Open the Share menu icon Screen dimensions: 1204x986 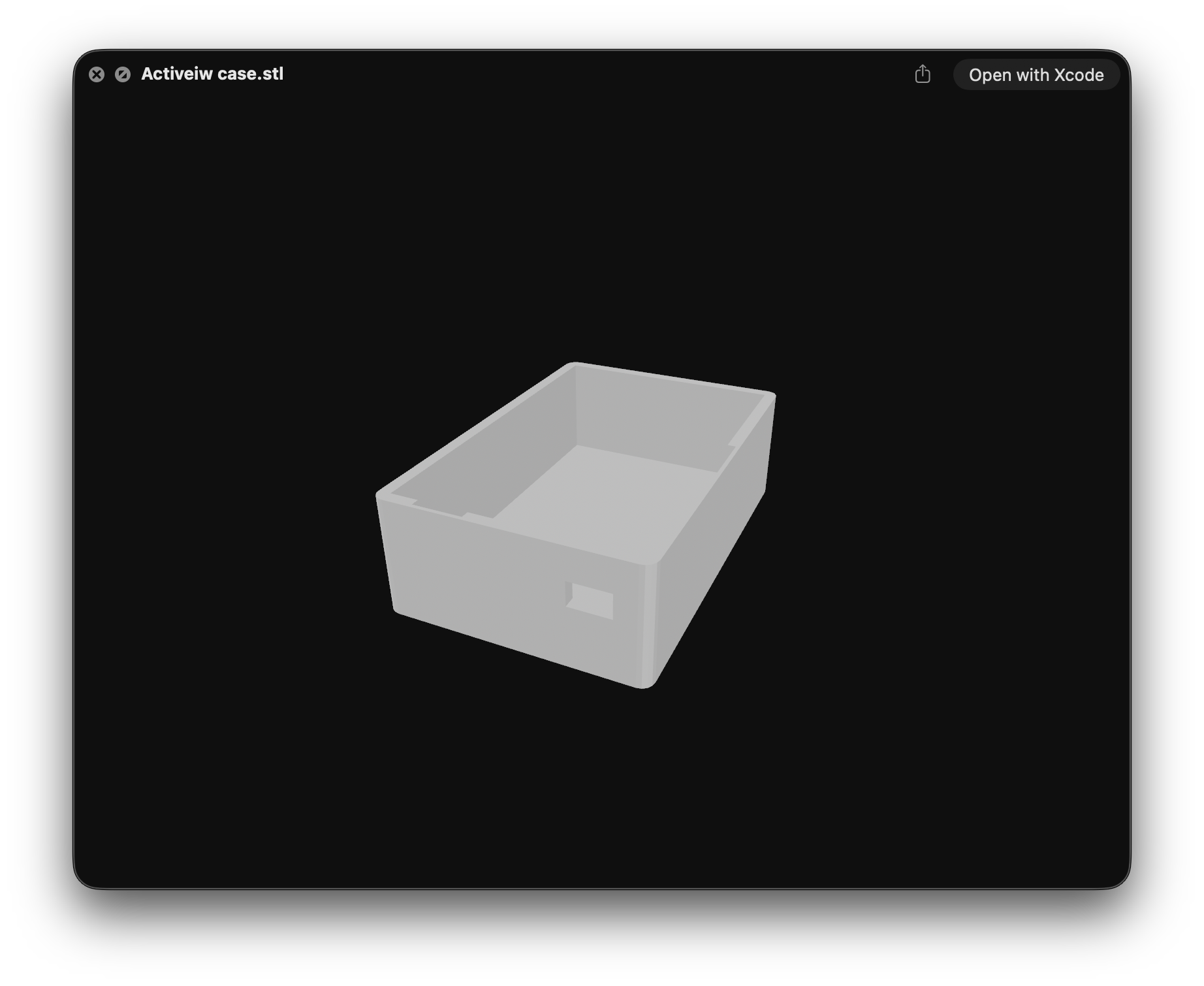pyautogui.click(x=923, y=74)
